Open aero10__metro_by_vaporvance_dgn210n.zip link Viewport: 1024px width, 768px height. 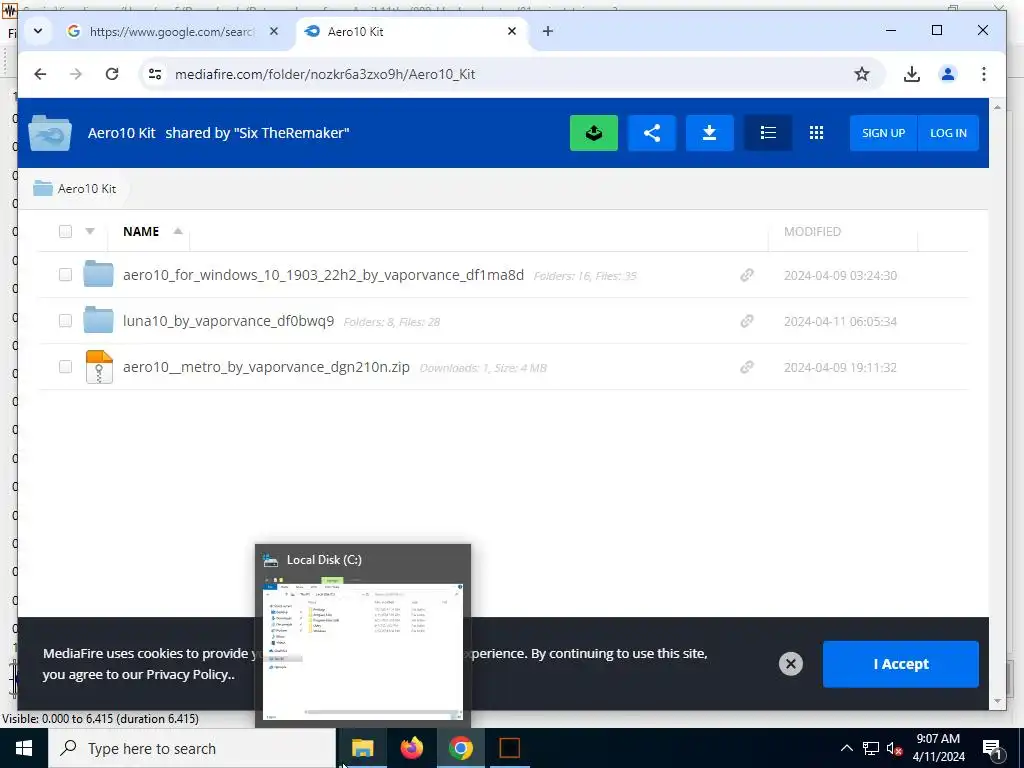266,367
